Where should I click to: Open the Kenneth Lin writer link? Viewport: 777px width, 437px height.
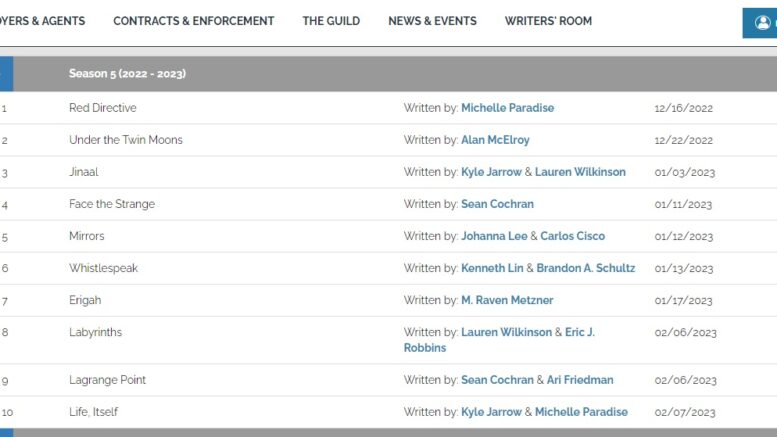pyautogui.click(x=492, y=268)
